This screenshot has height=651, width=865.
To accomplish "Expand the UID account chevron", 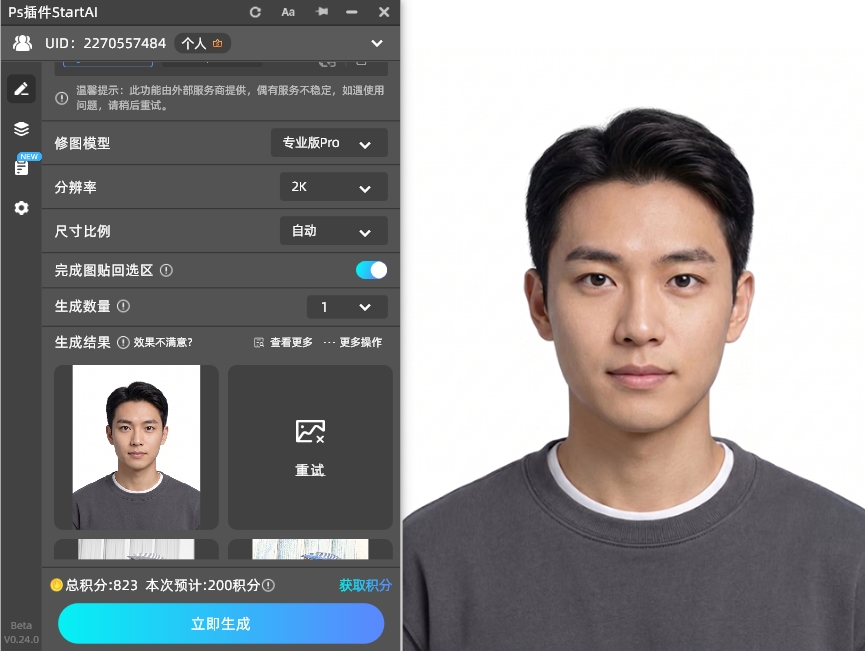I will (x=377, y=43).
